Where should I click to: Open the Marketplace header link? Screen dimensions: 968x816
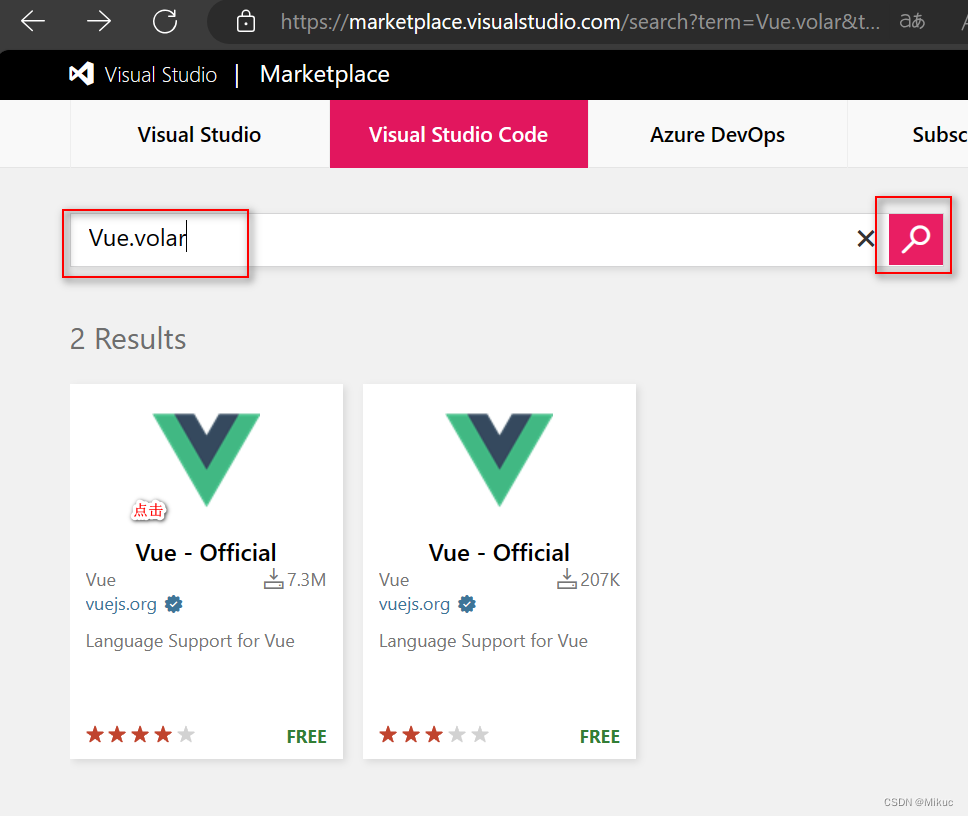click(x=325, y=75)
